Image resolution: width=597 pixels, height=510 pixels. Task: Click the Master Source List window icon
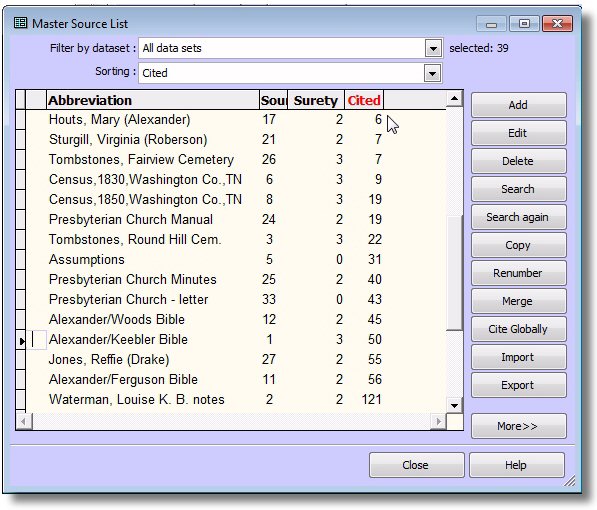[20, 23]
